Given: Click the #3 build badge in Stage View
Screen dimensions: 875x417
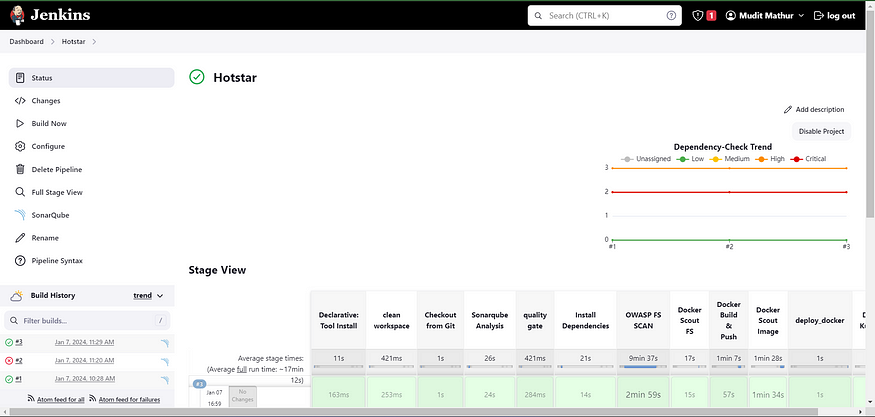Looking at the screenshot, I should [x=200, y=384].
